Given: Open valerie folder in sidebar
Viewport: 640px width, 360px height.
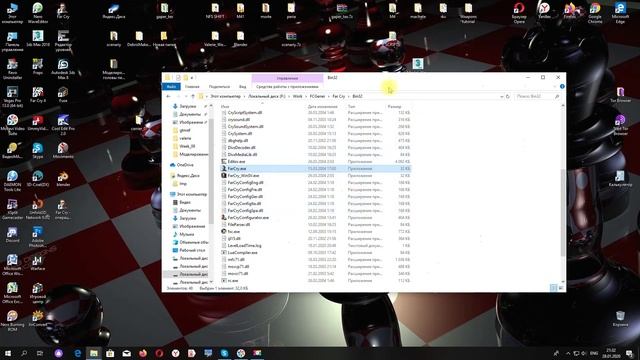Looking at the screenshot, I should pyautogui.click(x=185, y=138).
